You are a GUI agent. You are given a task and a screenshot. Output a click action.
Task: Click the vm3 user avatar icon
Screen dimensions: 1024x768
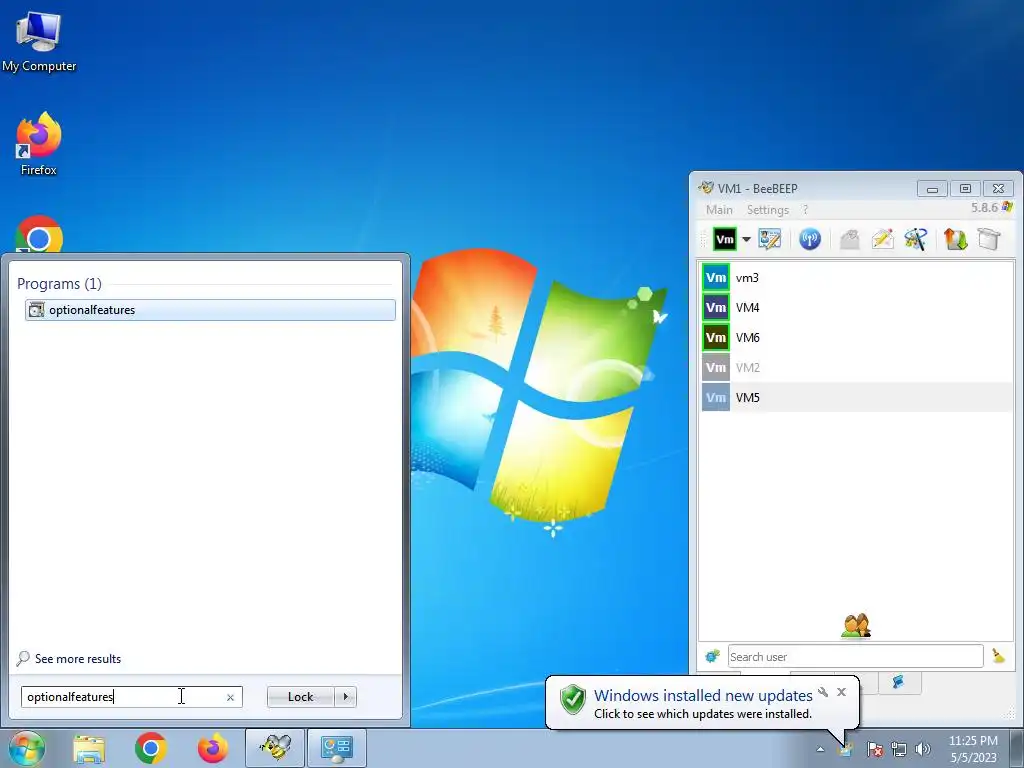[716, 278]
